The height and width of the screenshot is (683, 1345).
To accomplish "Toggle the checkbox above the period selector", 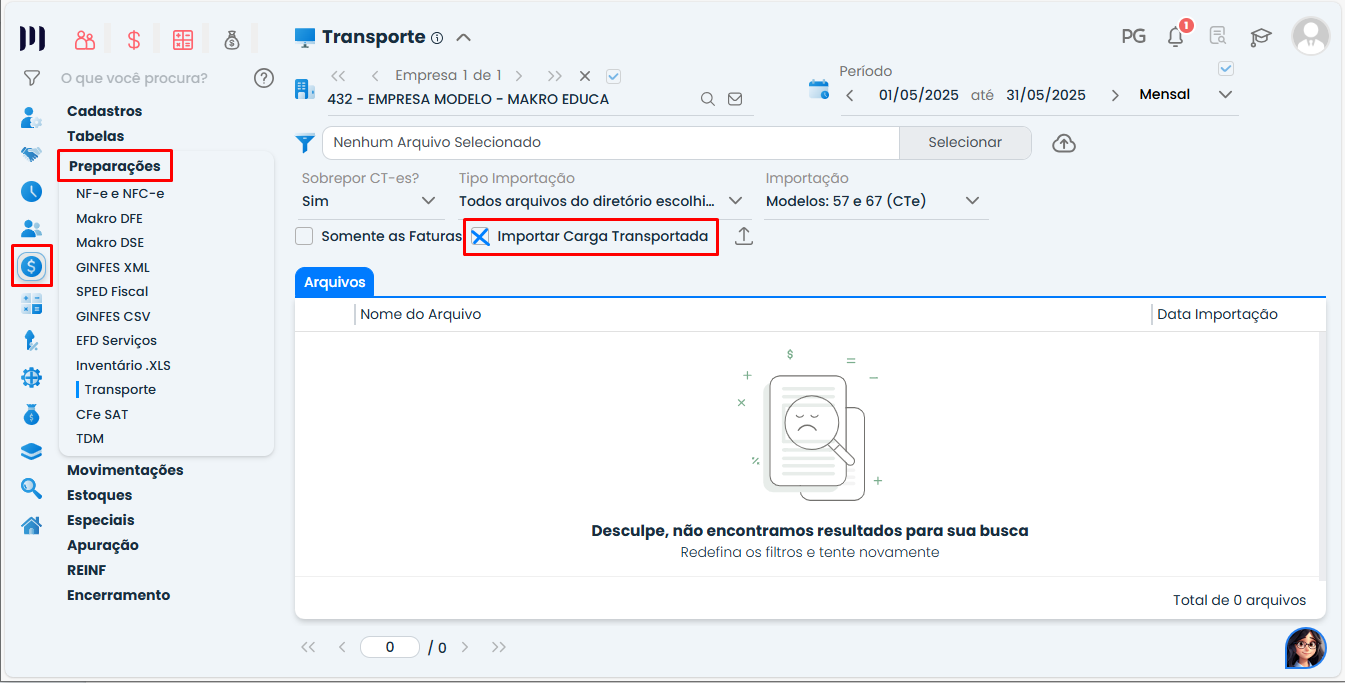I will [x=1227, y=69].
